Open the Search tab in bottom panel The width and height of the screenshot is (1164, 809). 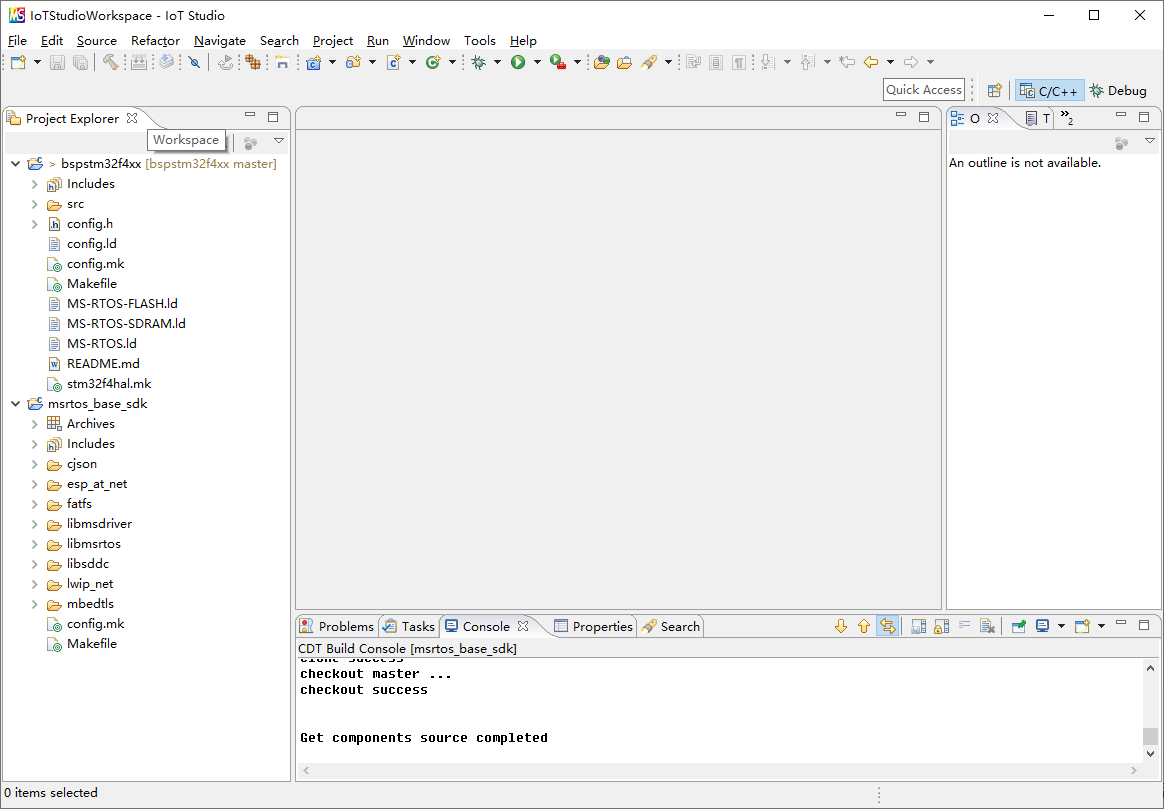tap(671, 626)
